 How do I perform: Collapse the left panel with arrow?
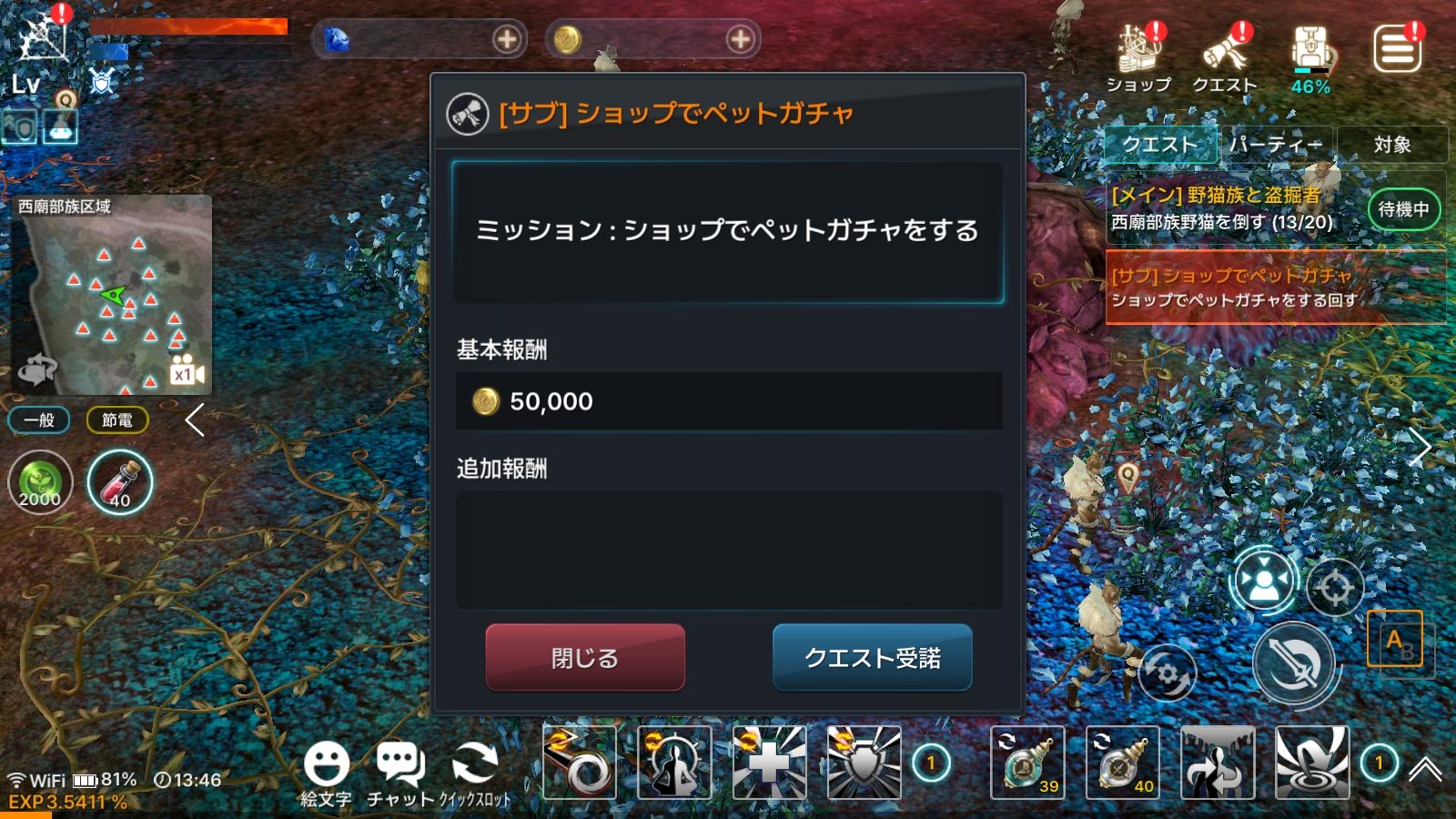click(194, 420)
